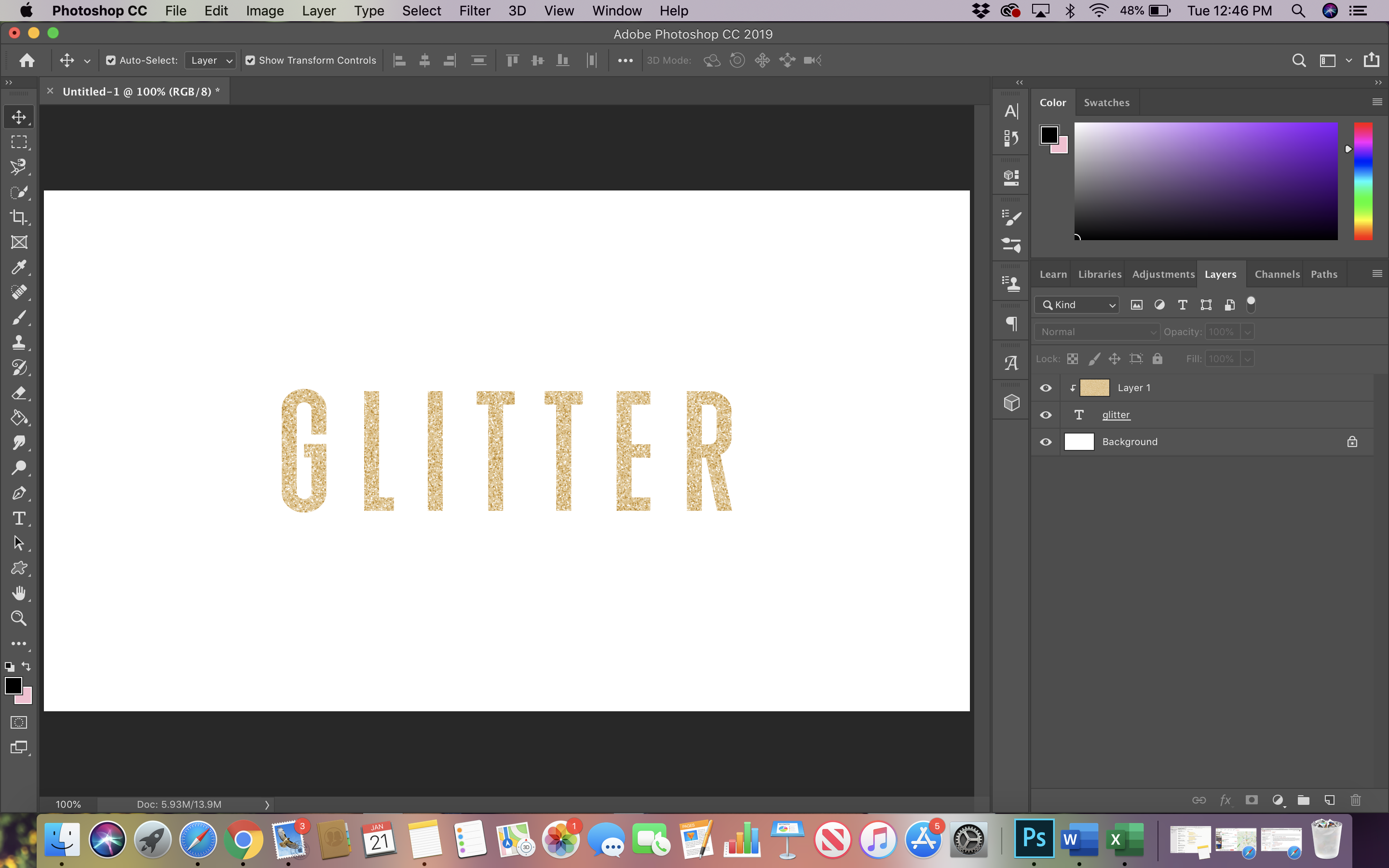Expand the Move tool preset picker arrow
1389x868 pixels.
(x=87, y=61)
